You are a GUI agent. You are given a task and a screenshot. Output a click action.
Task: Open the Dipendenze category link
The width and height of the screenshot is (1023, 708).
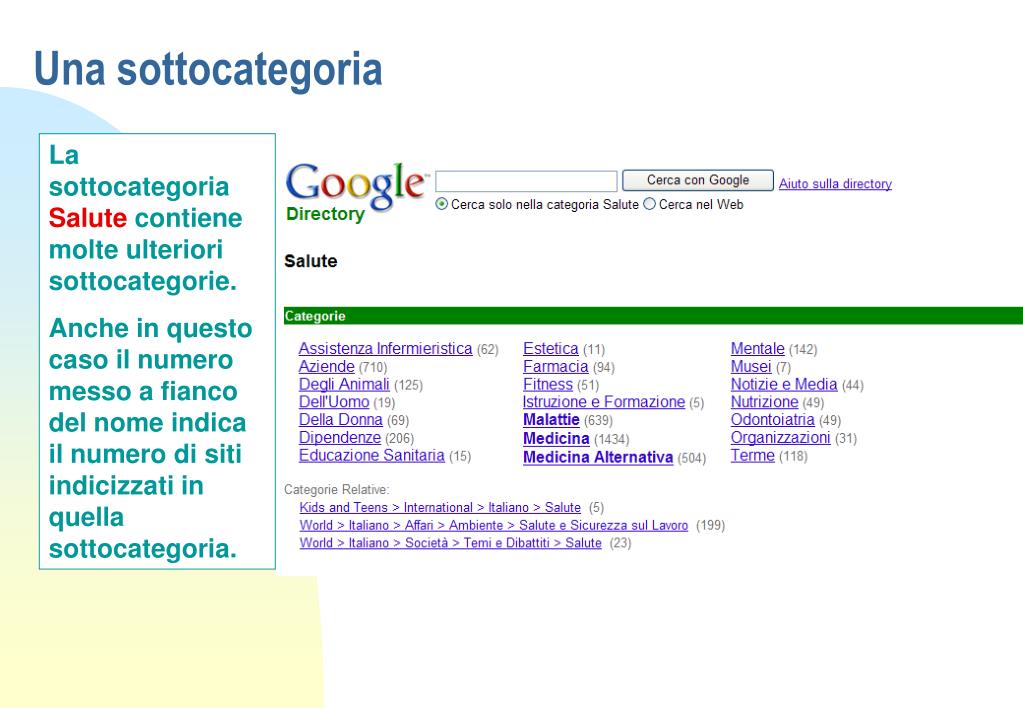tap(340, 437)
